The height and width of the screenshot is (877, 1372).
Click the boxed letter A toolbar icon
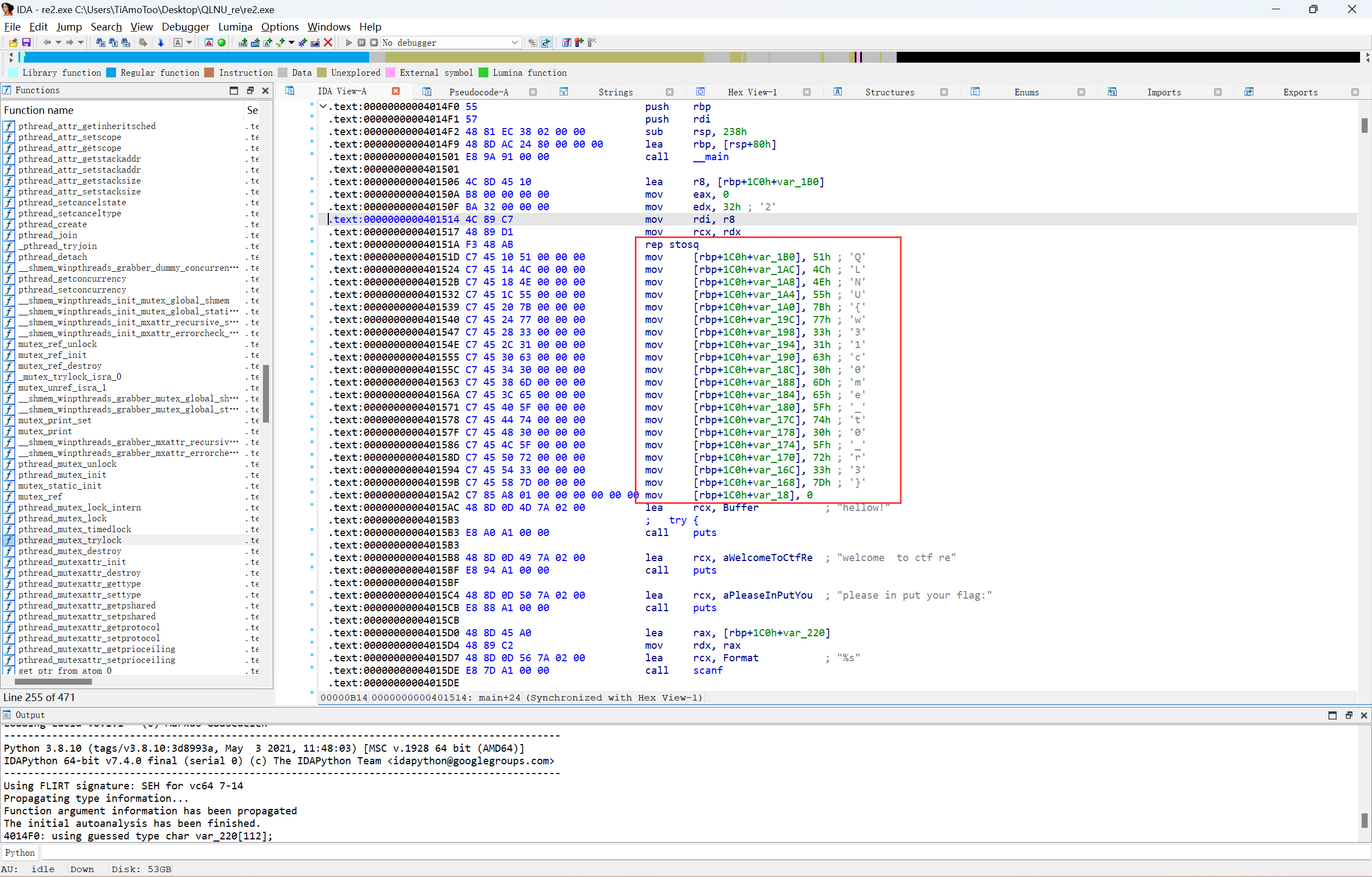(x=178, y=43)
